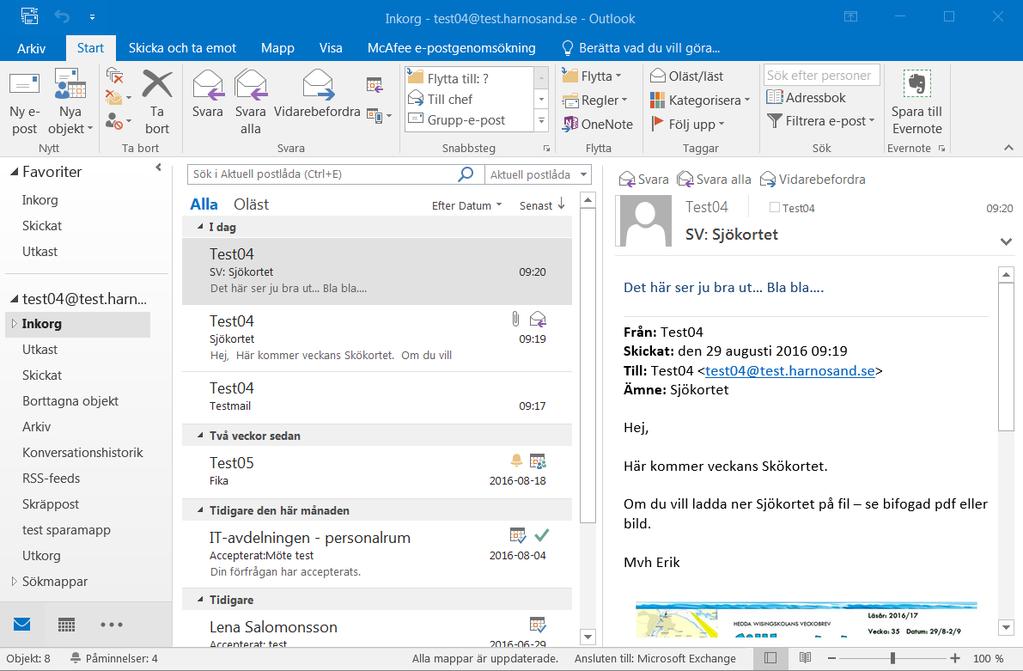Delete message with Ta bort button

pos(157,102)
